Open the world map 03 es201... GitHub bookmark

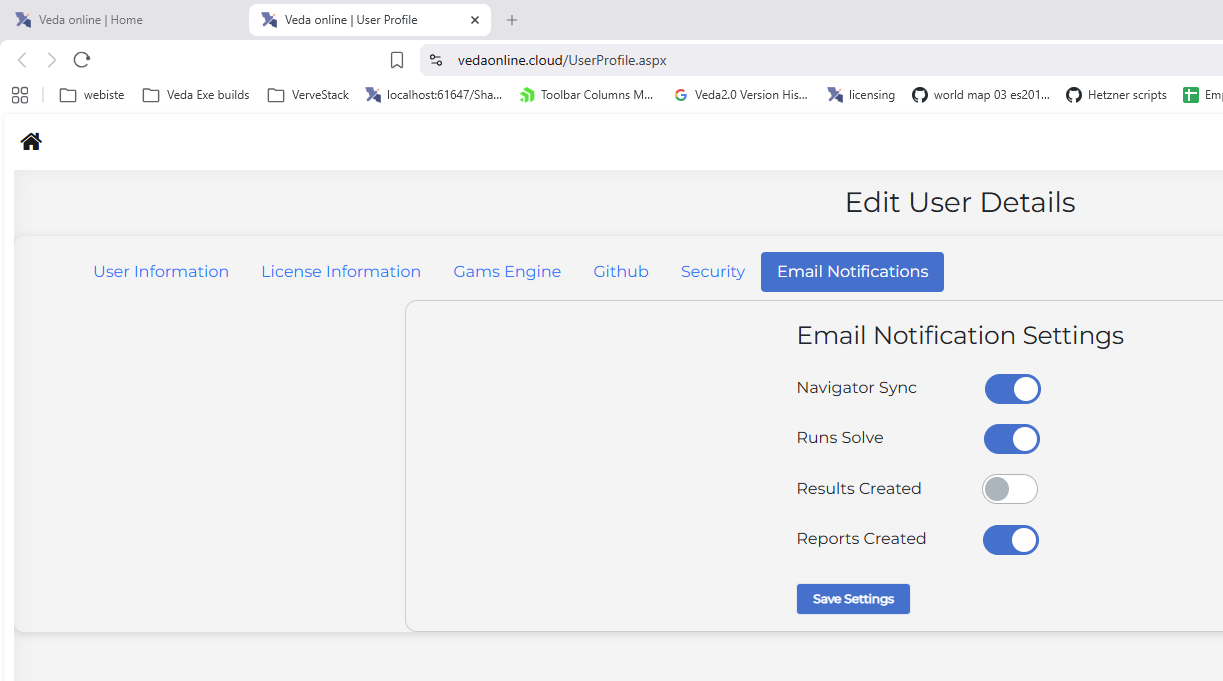[981, 95]
